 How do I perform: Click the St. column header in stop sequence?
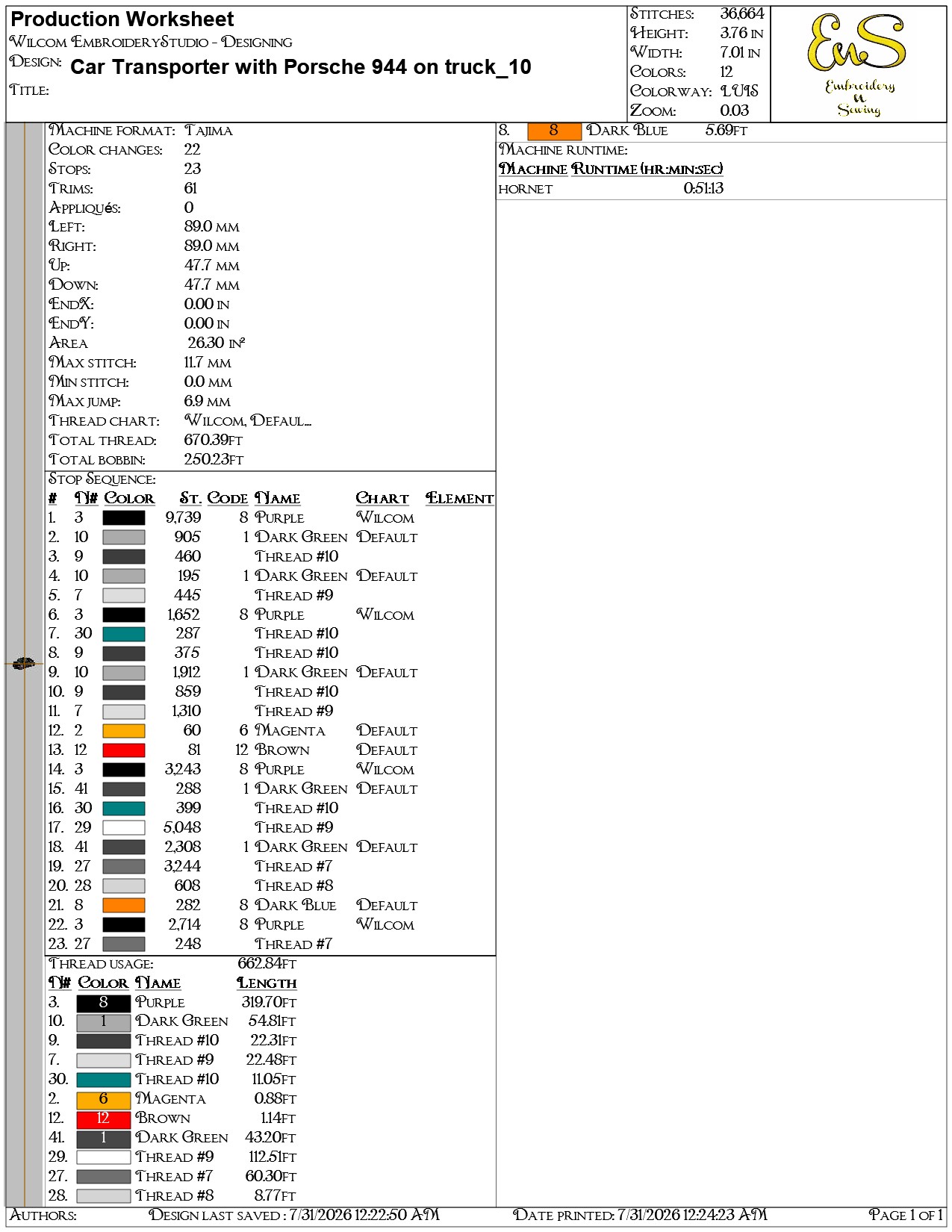pyautogui.click(x=190, y=499)
